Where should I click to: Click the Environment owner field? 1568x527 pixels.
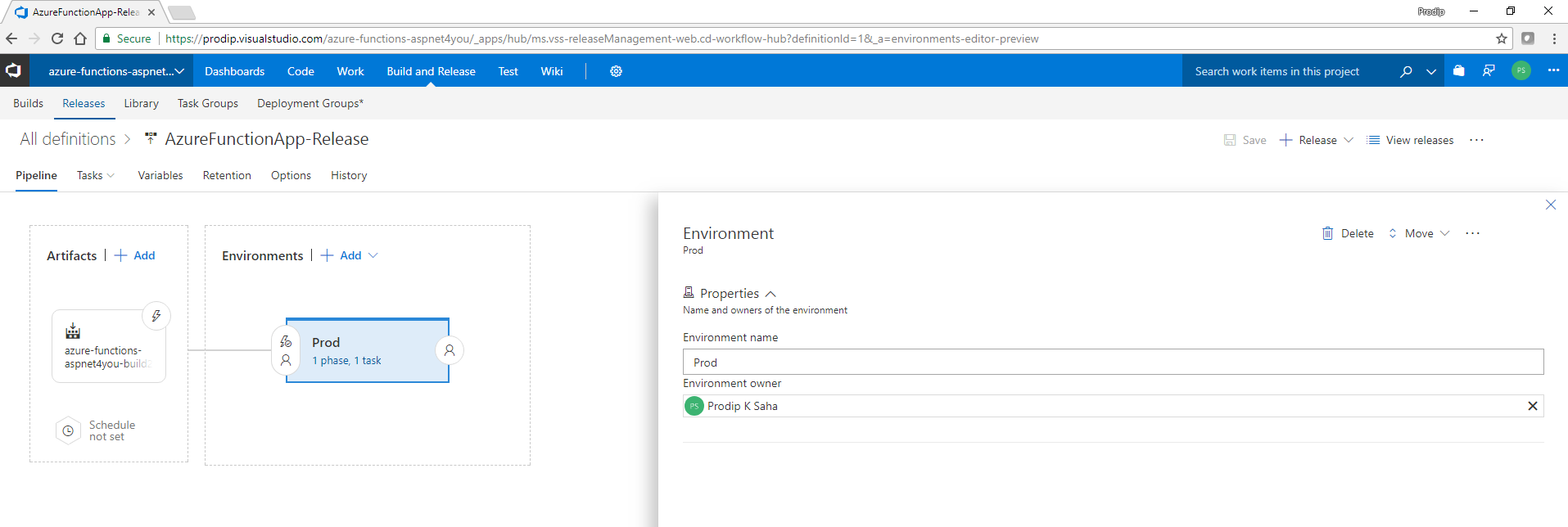1113,406
